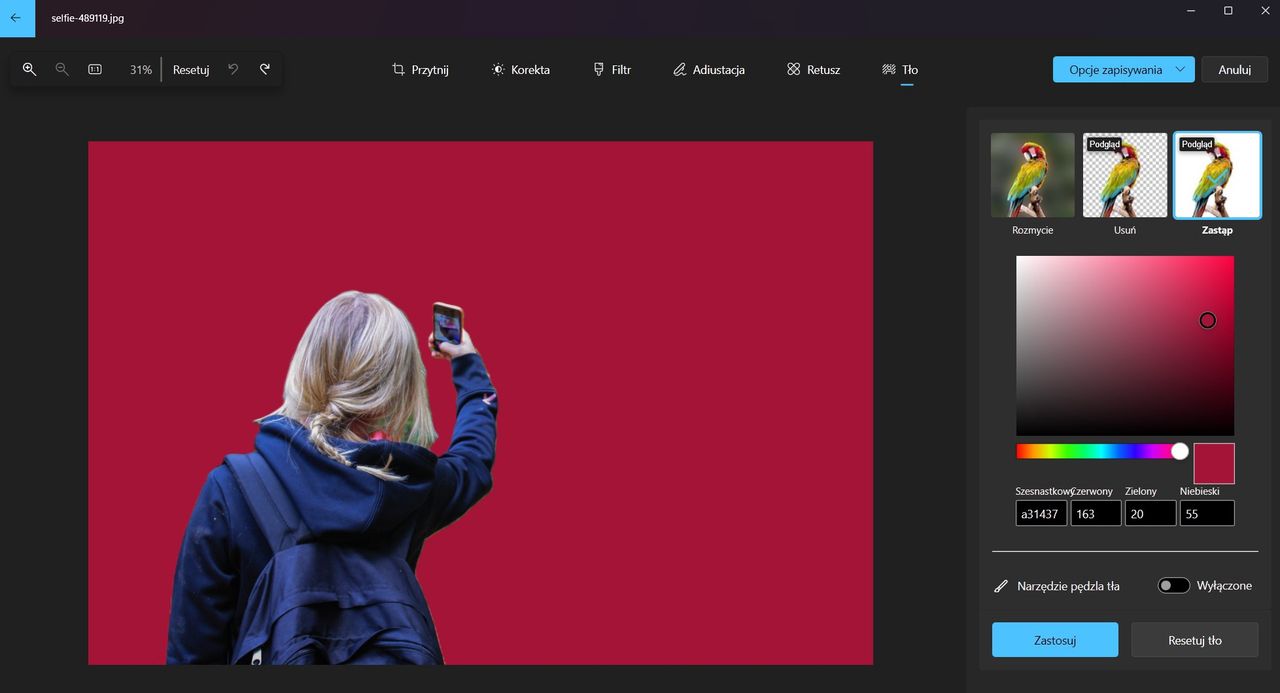Click the redo arrow icon
Image resolution: width=1280 pixels, height=693 pixels.
point(265,69)
